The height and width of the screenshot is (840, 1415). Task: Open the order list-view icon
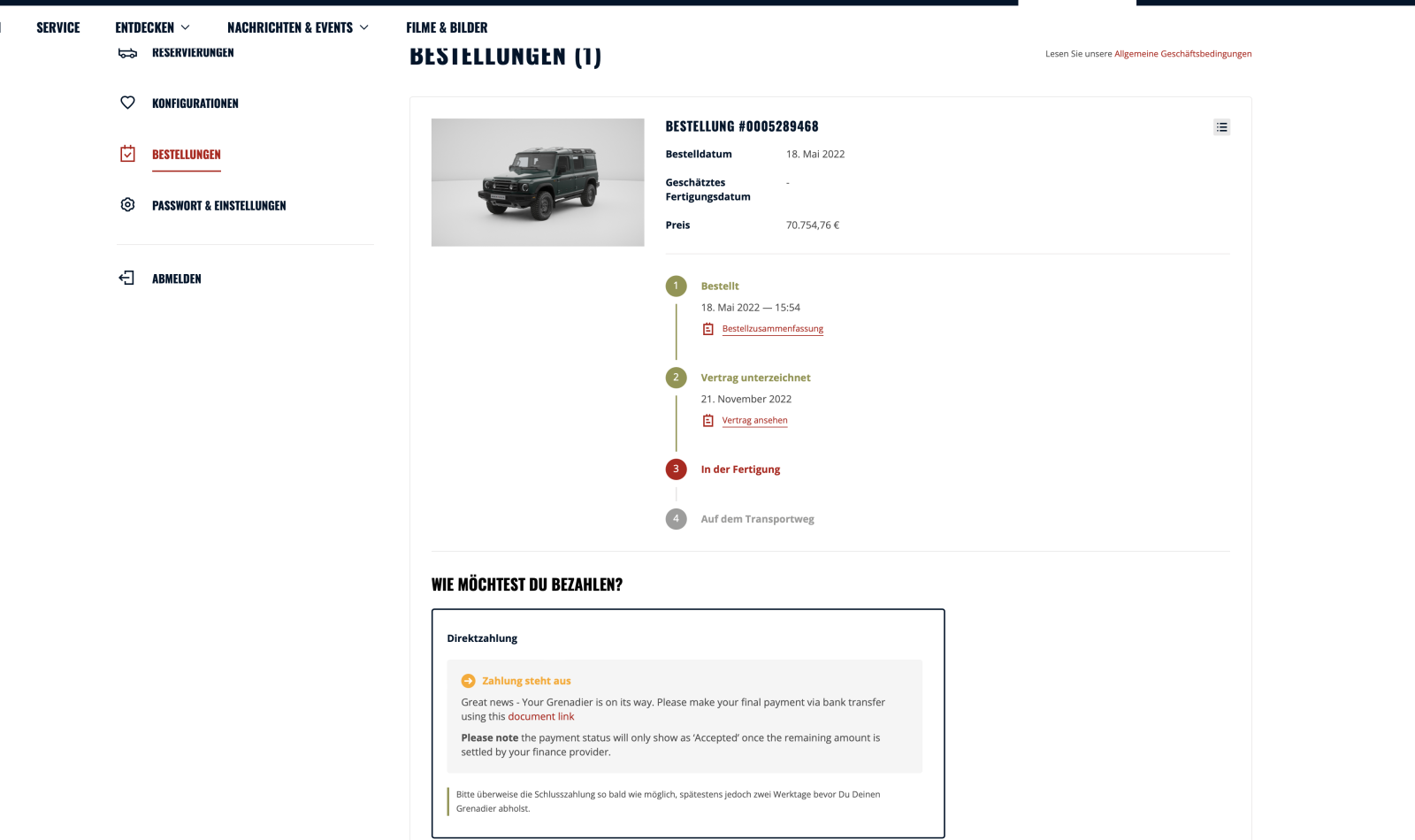pos(1221,127)
